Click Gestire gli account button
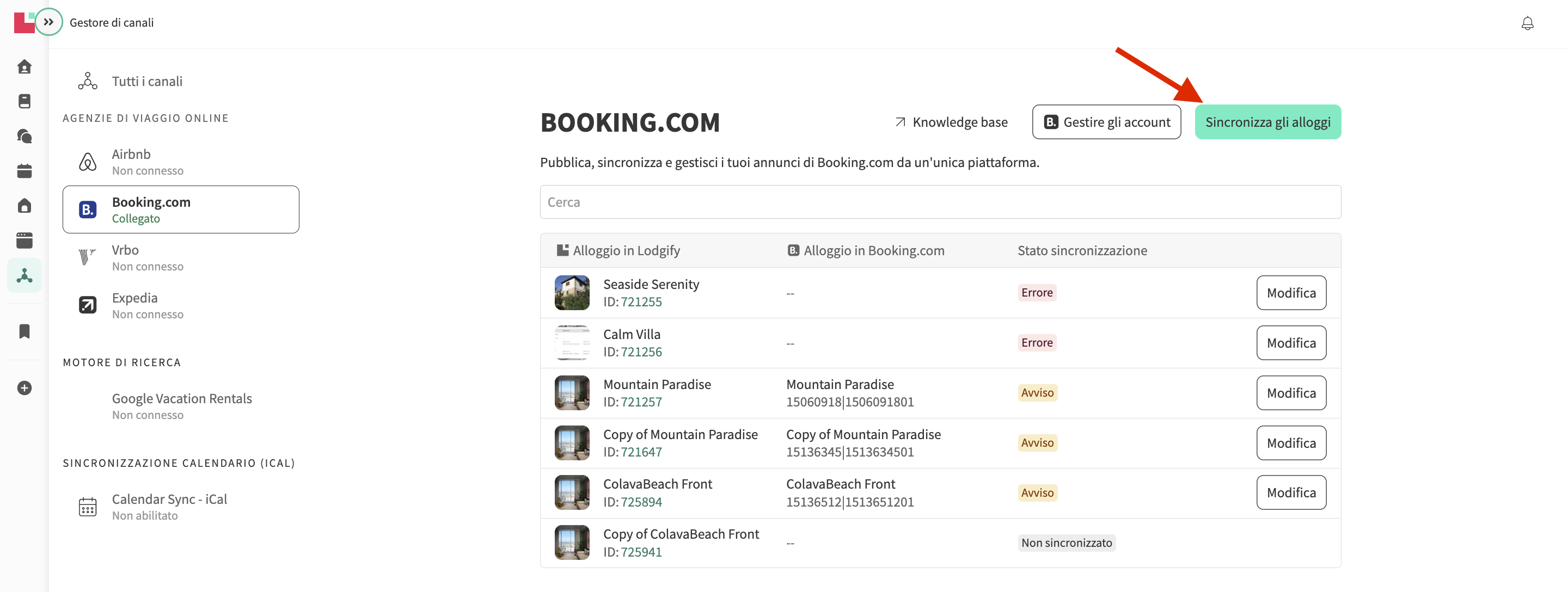 point(1106,122)
